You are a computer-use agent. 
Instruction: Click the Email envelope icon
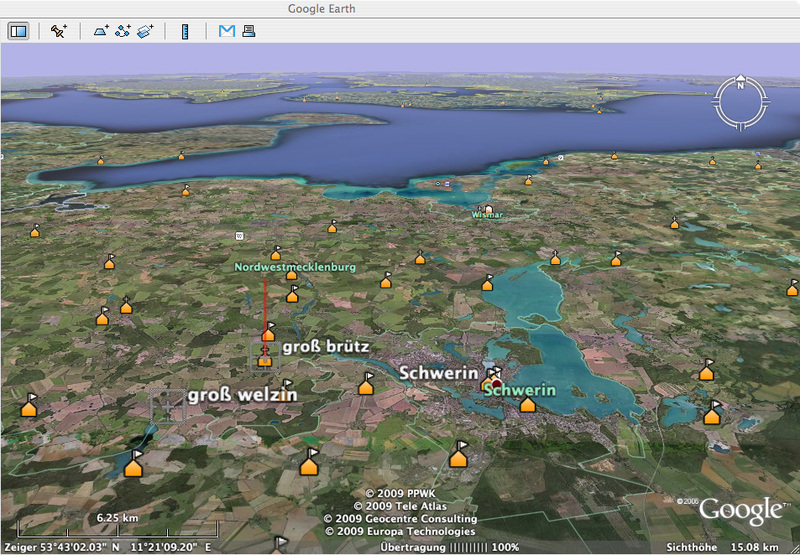227,31
